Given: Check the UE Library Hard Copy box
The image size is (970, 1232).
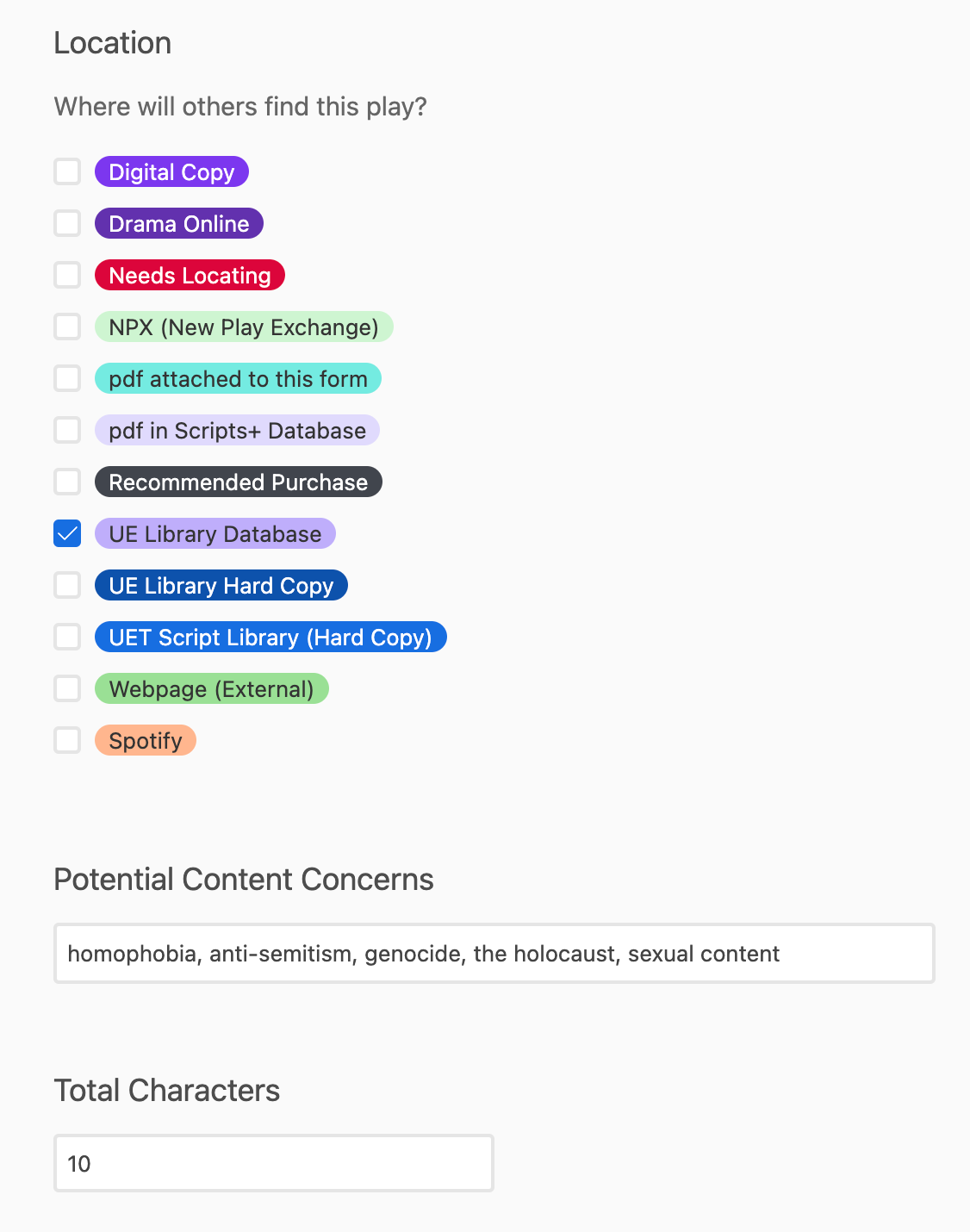Looking at the screenshot, I should pyautogui.click(x=67, y=585).
